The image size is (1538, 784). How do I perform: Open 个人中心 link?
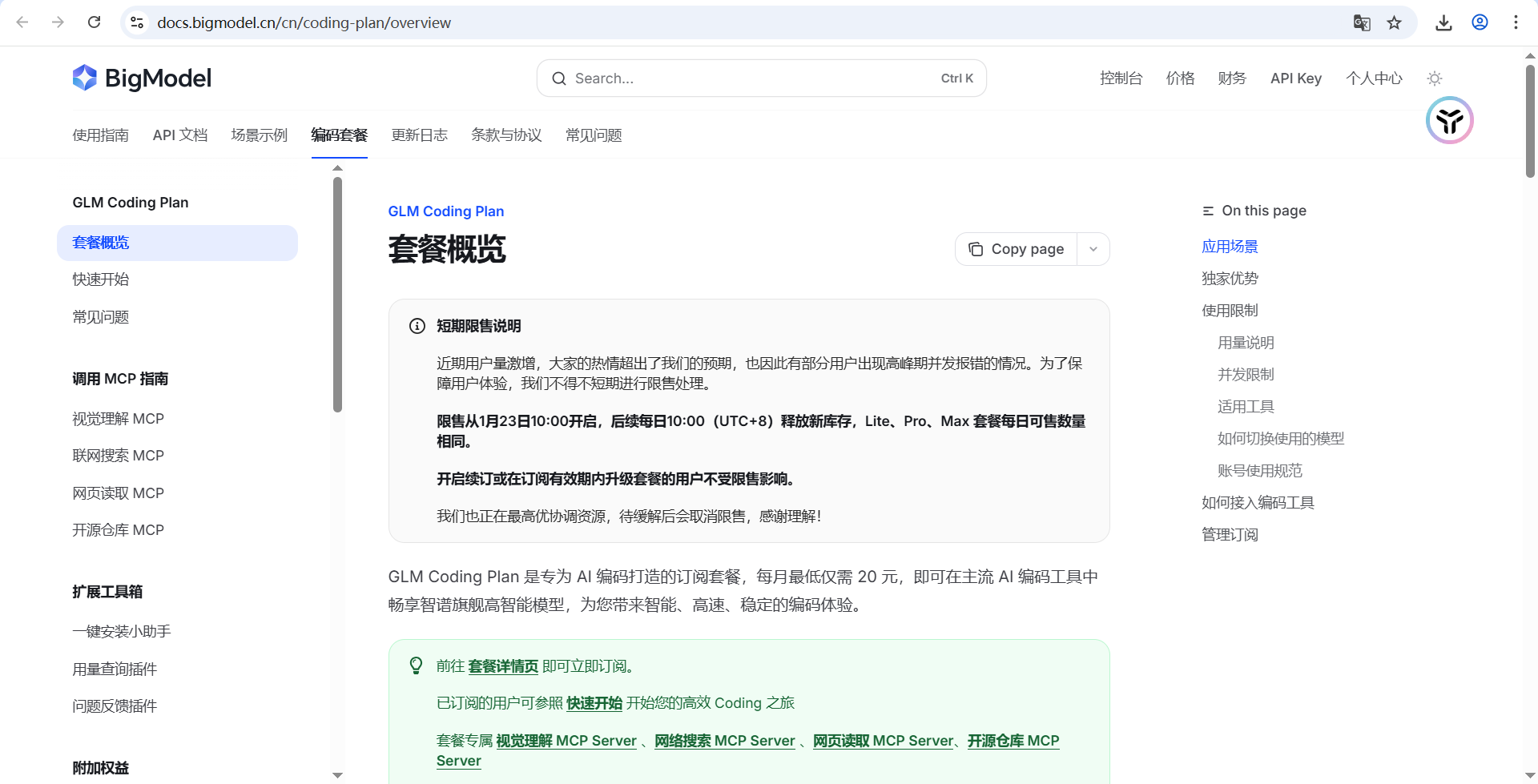[1374, 78]
